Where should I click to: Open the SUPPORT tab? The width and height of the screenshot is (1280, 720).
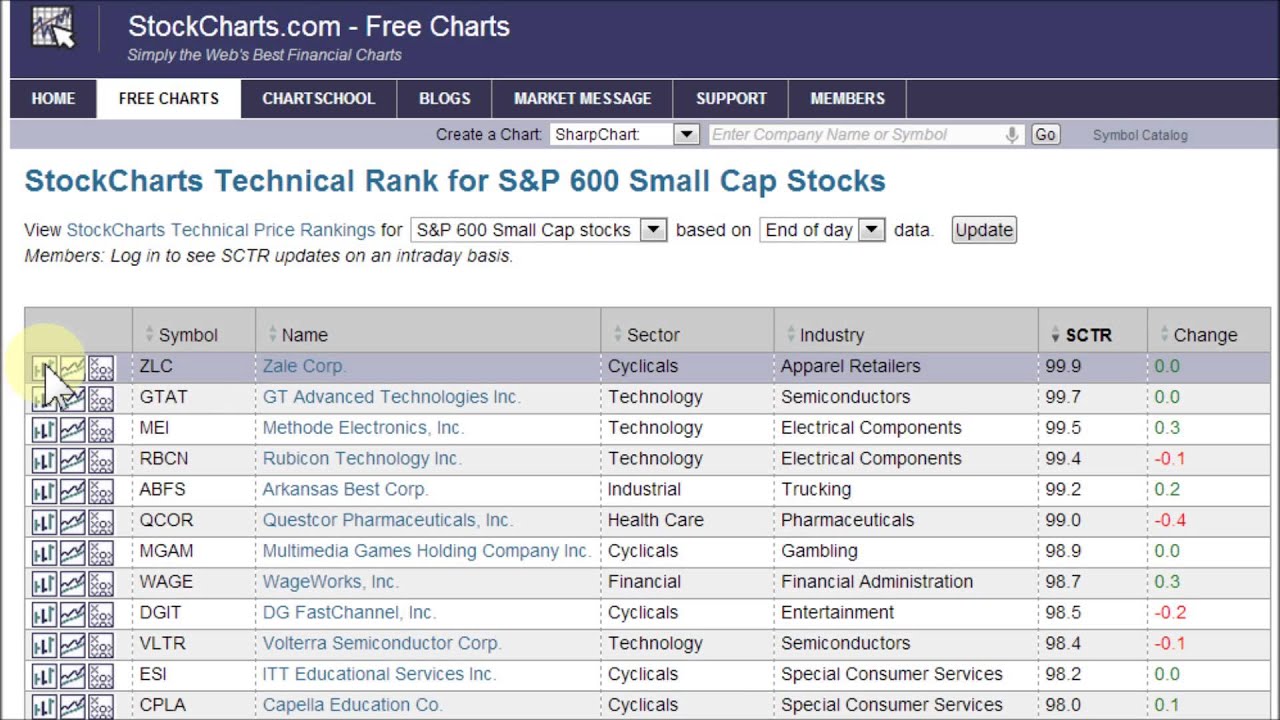click(731, 98)
